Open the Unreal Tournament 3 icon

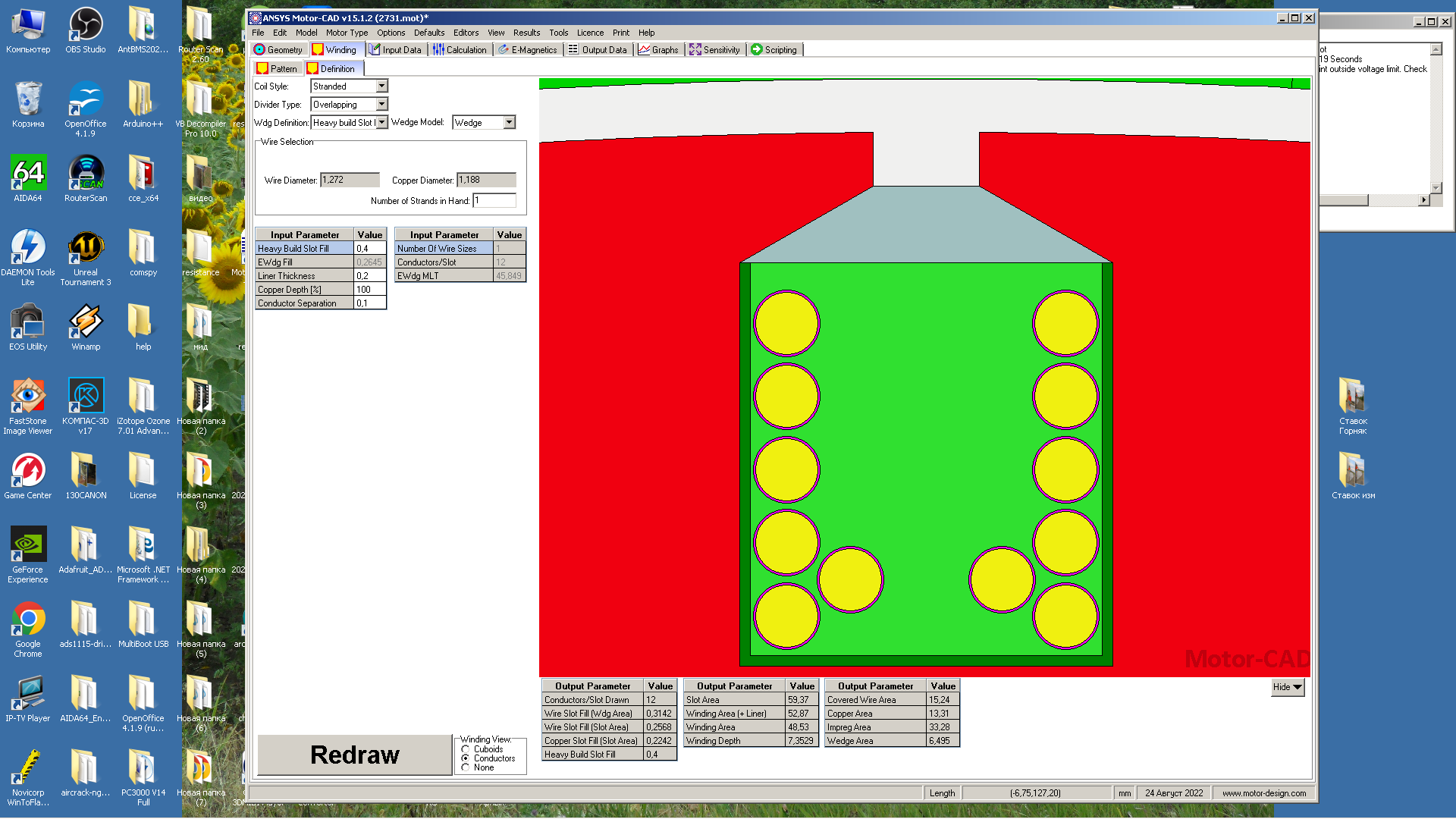[x=86, y=259]
